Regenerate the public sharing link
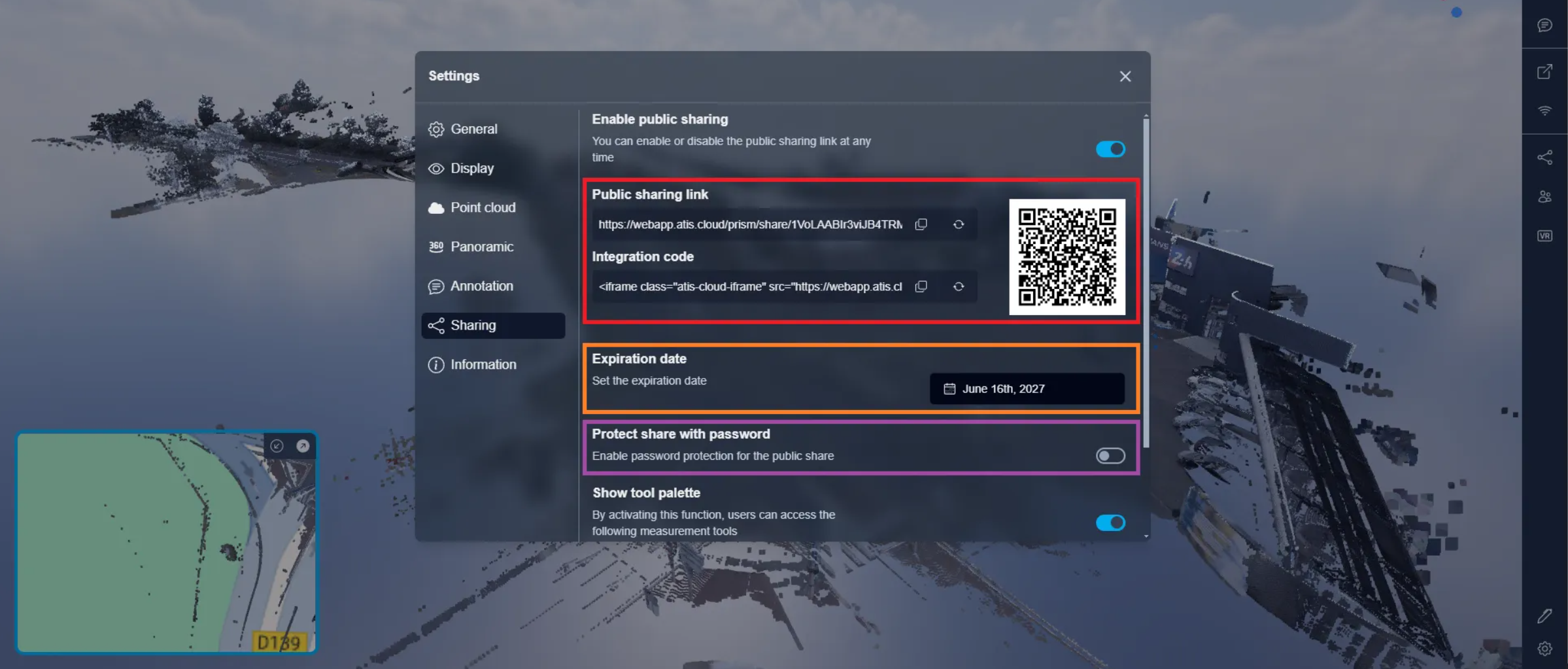This screenshot has width=1568, height=669. click(x=958, y=224)
